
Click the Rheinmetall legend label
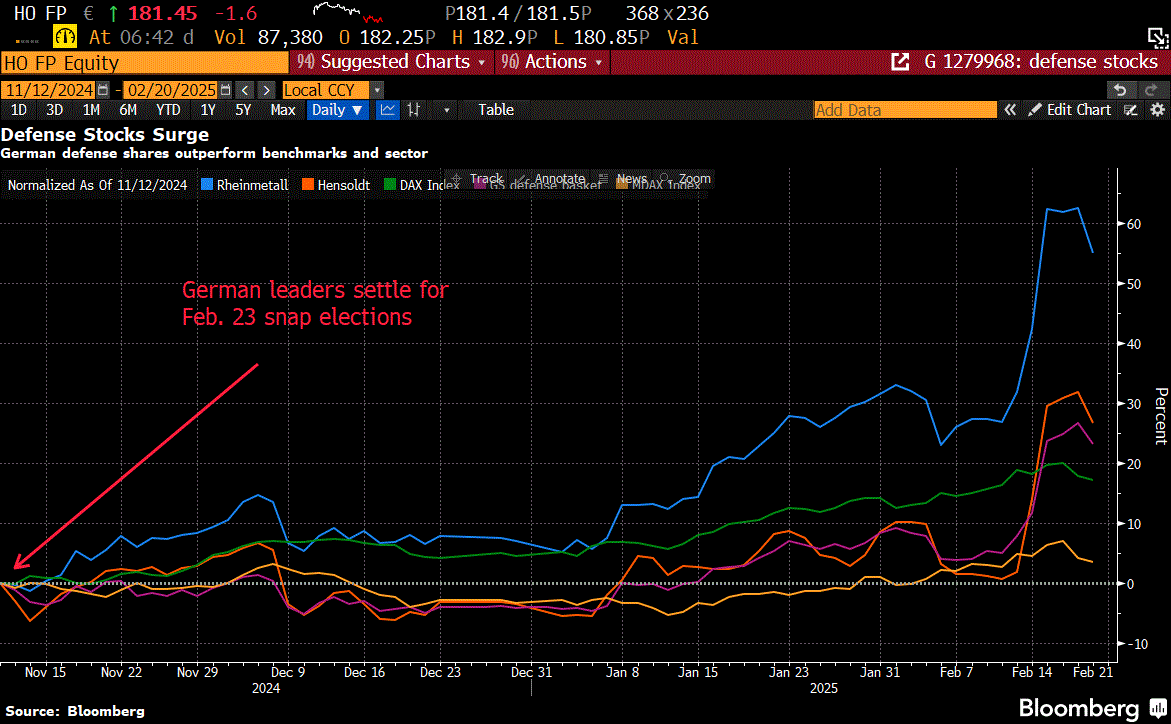click(x=252, y=185)
